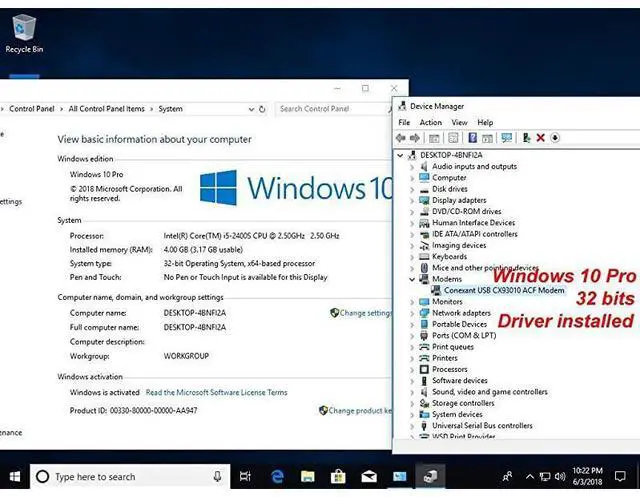Click the Disable device down-arrow icon
Screen dimensions: 640x497
[x=555, y=138]
